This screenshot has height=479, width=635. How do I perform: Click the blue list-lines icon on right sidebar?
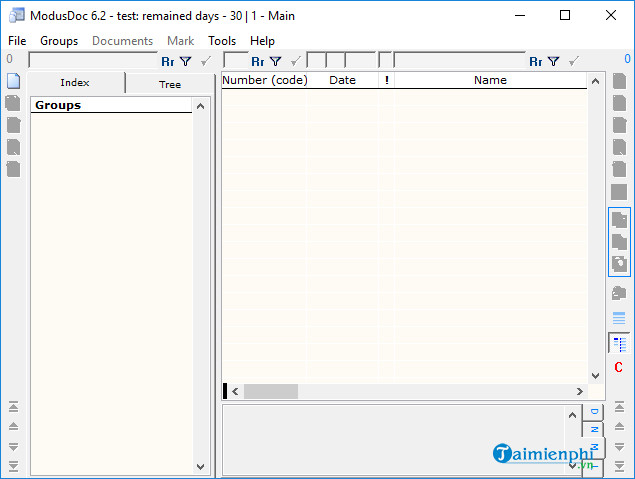click(619, 319)
